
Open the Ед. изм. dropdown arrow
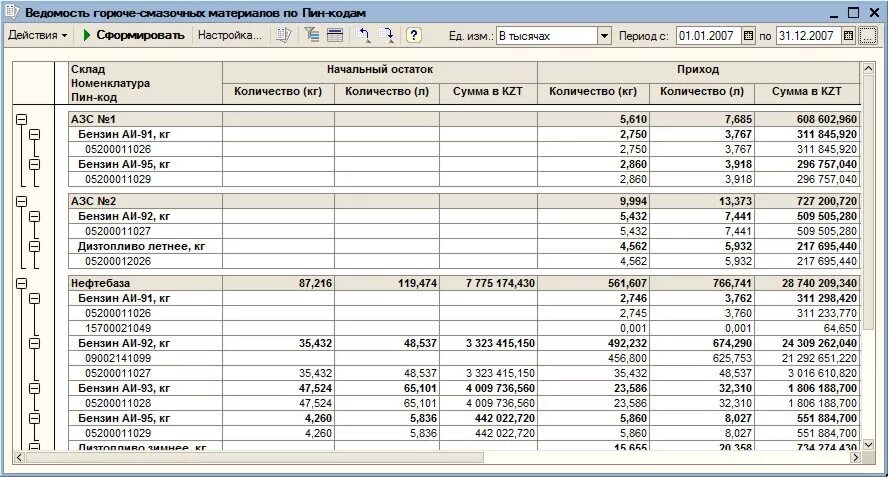click(x=604, y=36)
